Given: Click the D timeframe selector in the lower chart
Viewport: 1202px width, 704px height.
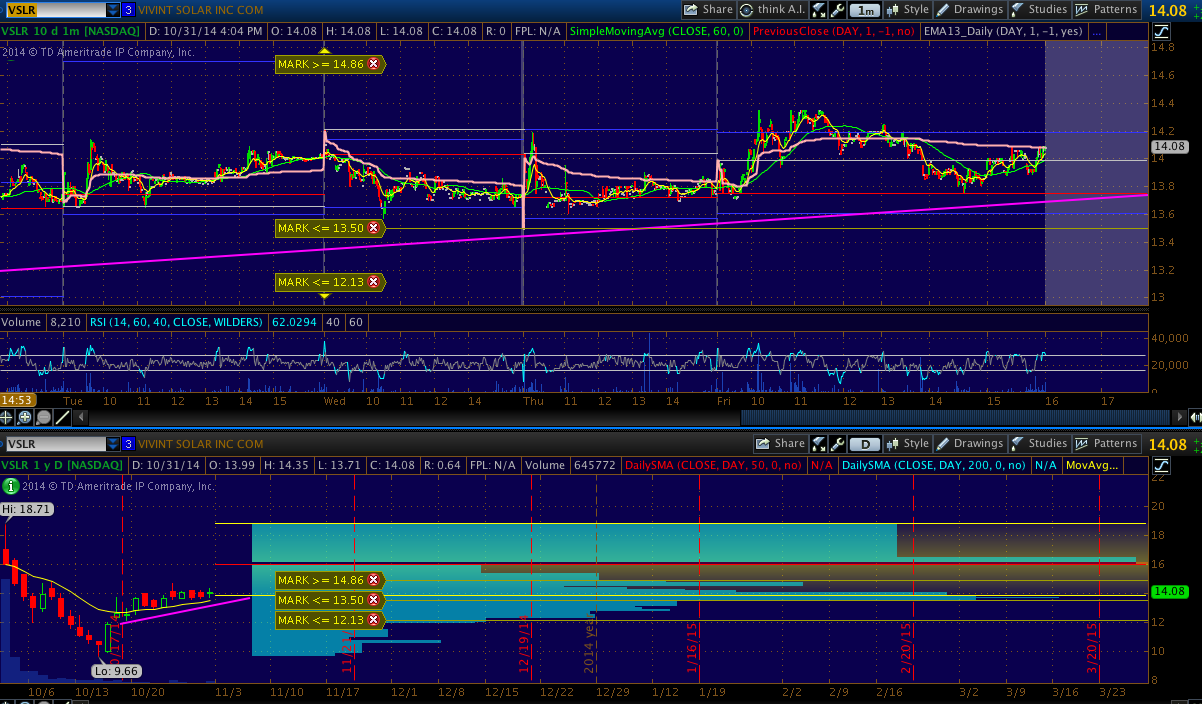Looking at the screenshot, I should point(865,444).
